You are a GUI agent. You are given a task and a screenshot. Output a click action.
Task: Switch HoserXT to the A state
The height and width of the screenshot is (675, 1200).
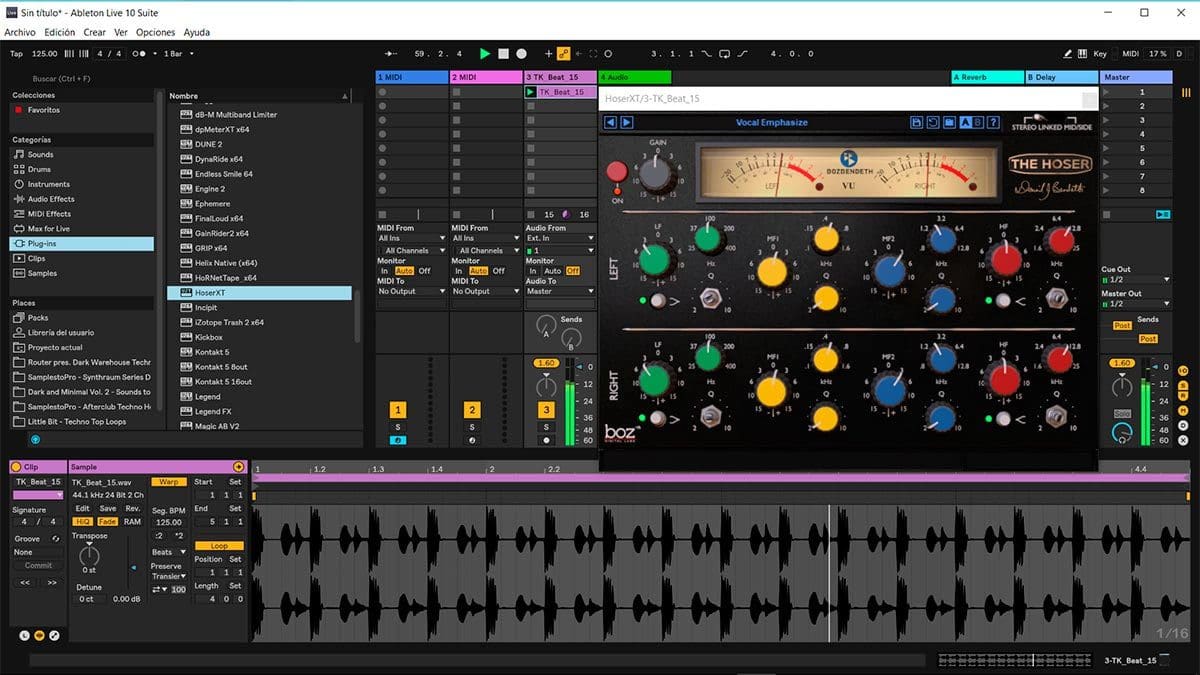click(966, 122)
